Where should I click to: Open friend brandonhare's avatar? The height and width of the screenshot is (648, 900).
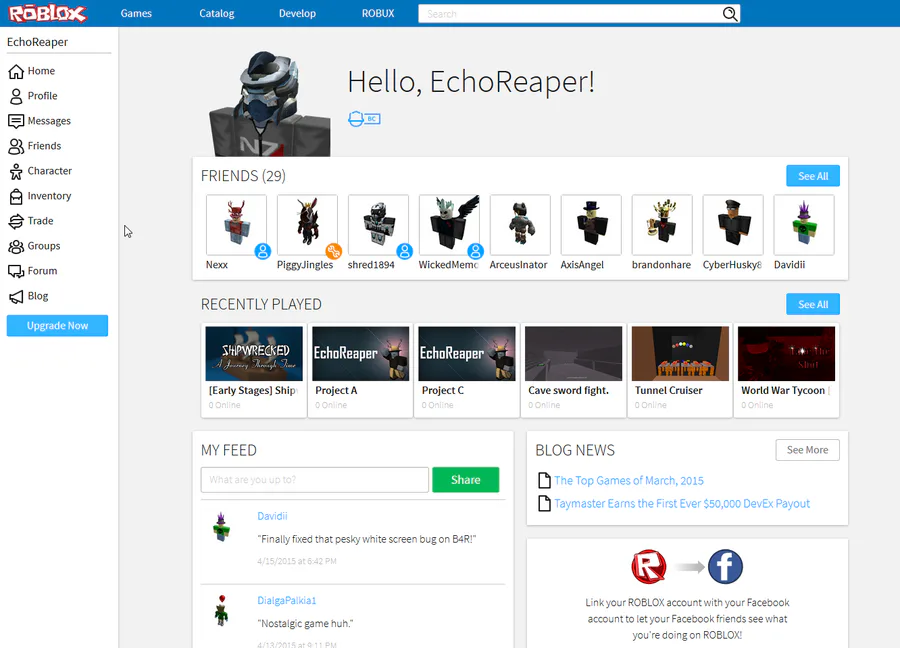tap(662, 225)
